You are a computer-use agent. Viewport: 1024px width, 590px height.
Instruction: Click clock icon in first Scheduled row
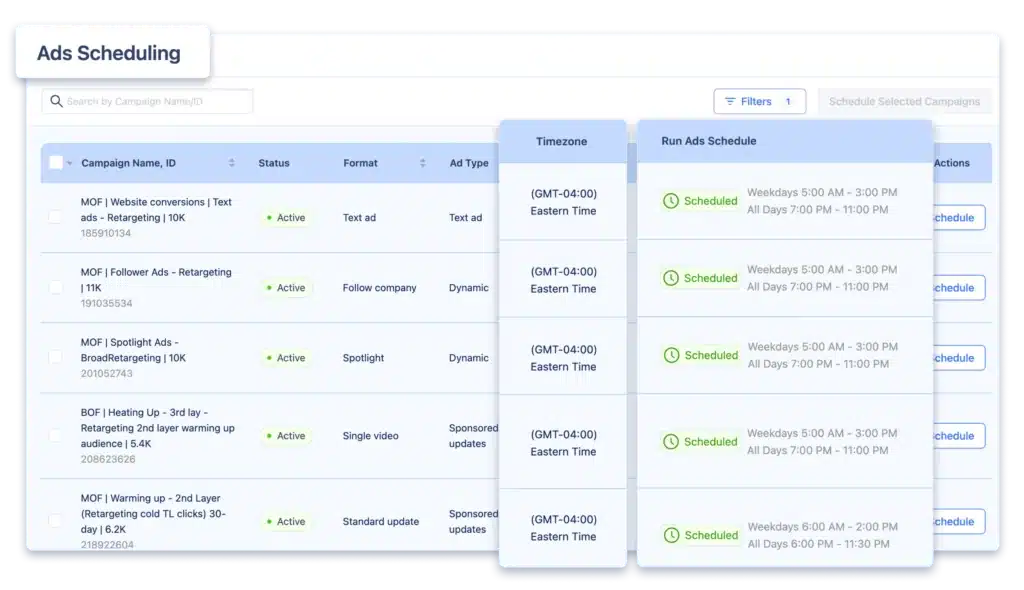coord(671,201)
